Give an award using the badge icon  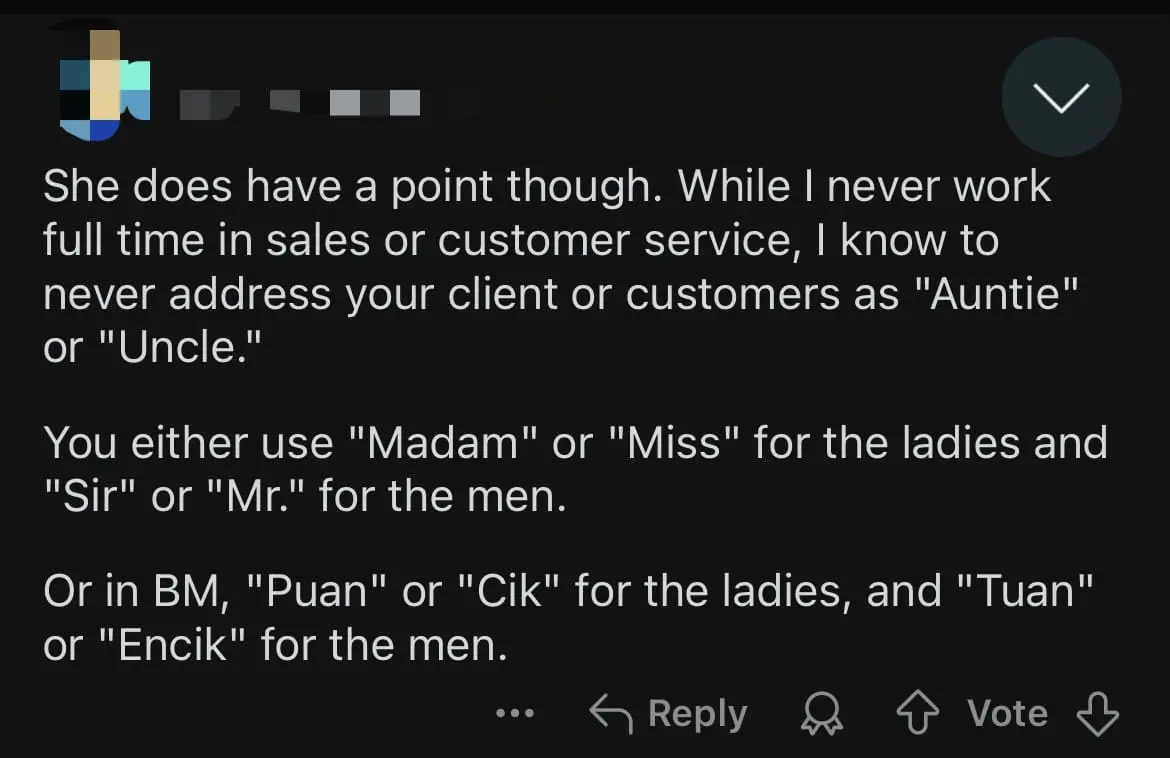pos(821,713)
